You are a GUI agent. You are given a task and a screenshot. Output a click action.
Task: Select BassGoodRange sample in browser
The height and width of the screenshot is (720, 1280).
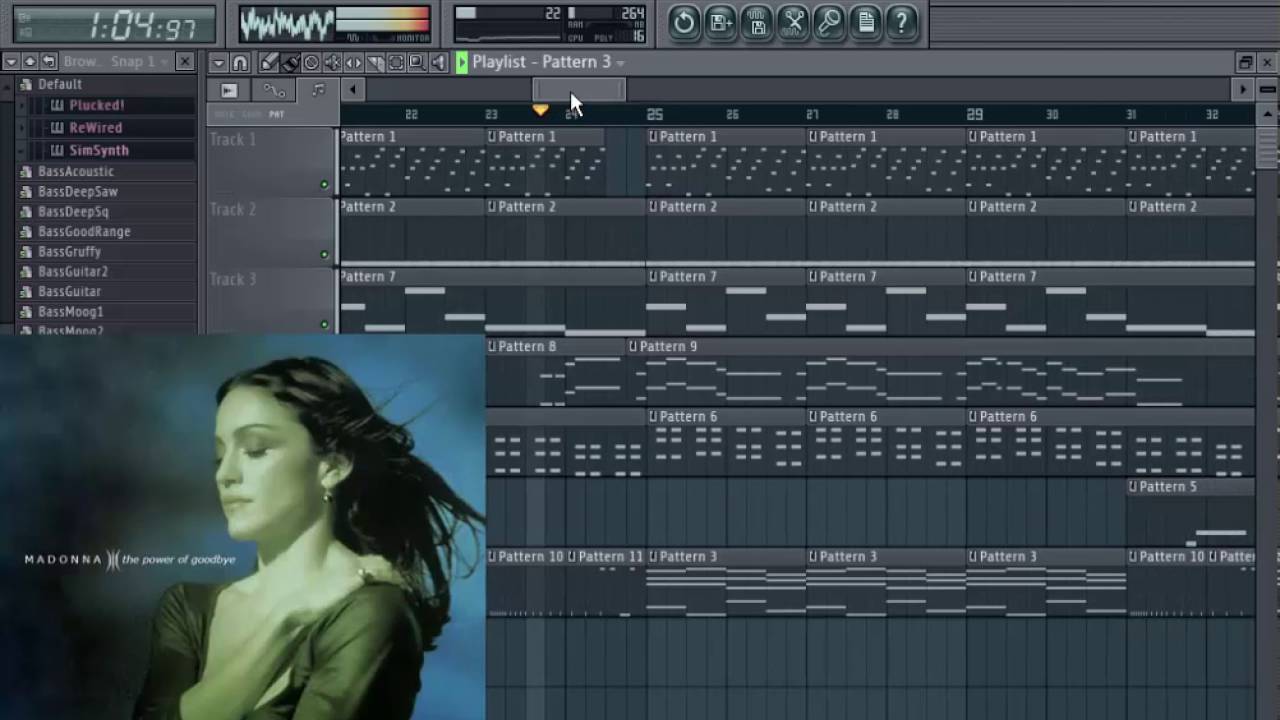[x=84, y=231]
